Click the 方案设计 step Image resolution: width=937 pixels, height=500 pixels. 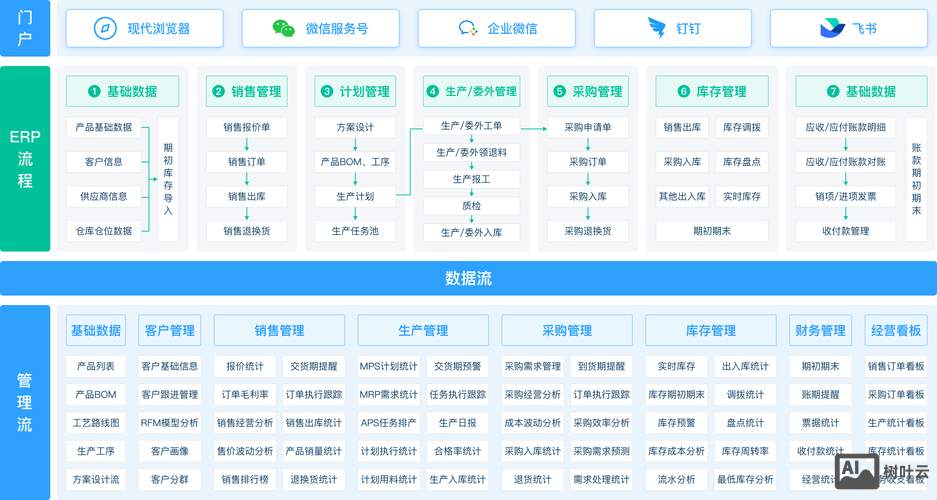pyautogui.click(x=355, y=127)
